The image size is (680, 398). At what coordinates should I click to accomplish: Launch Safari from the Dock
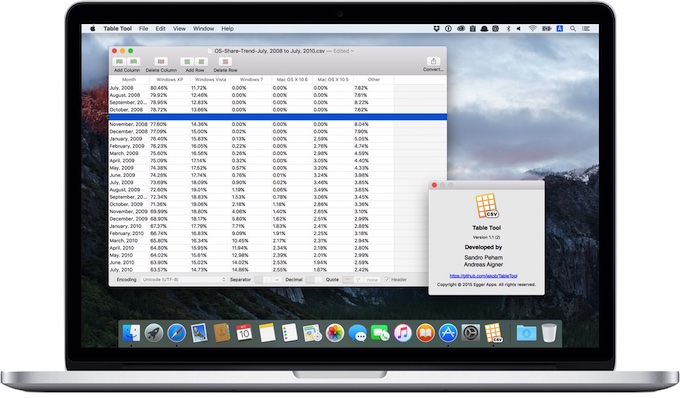[x=176, y=333]
